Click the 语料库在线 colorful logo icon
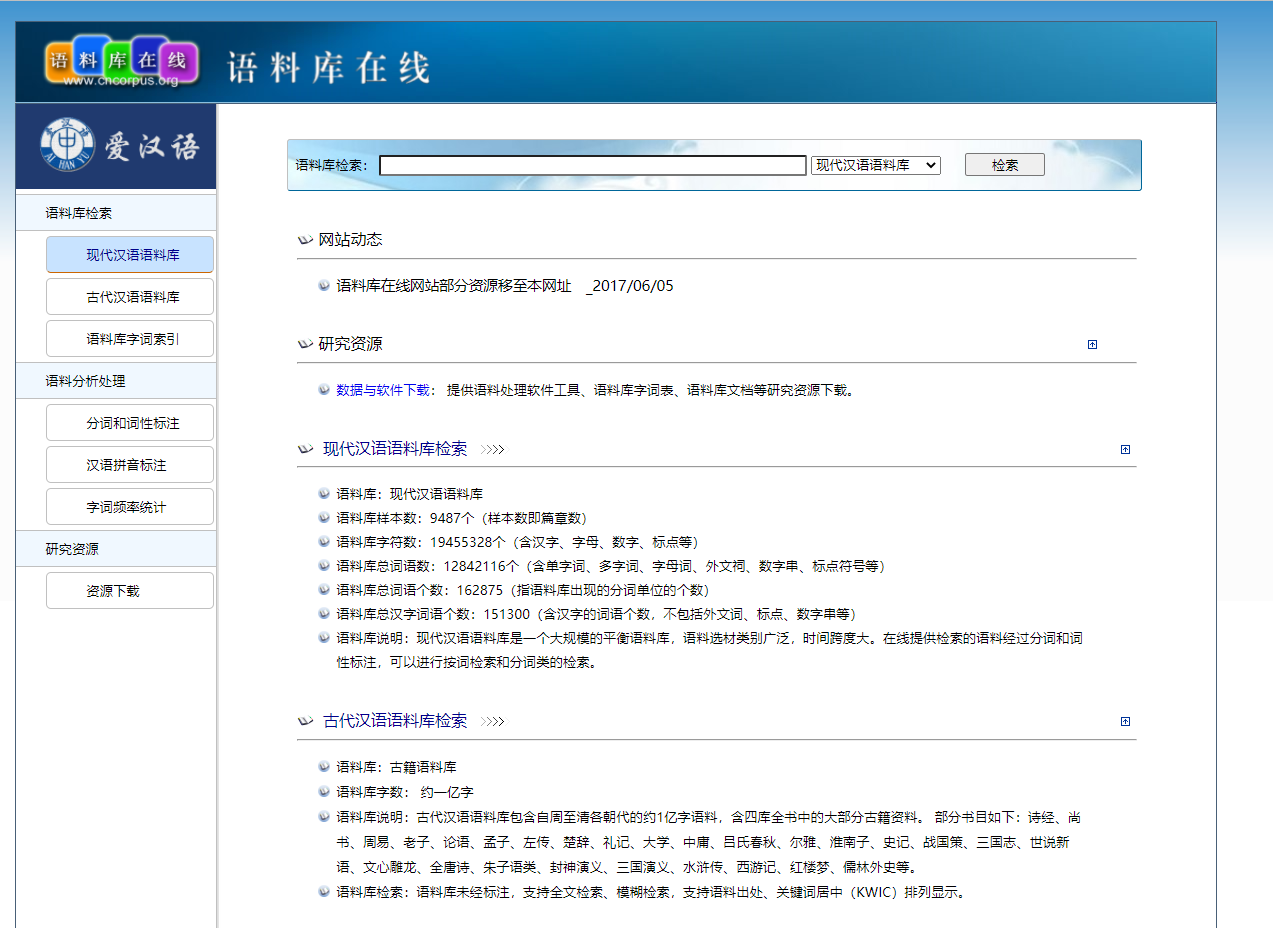 pos(121,61)
